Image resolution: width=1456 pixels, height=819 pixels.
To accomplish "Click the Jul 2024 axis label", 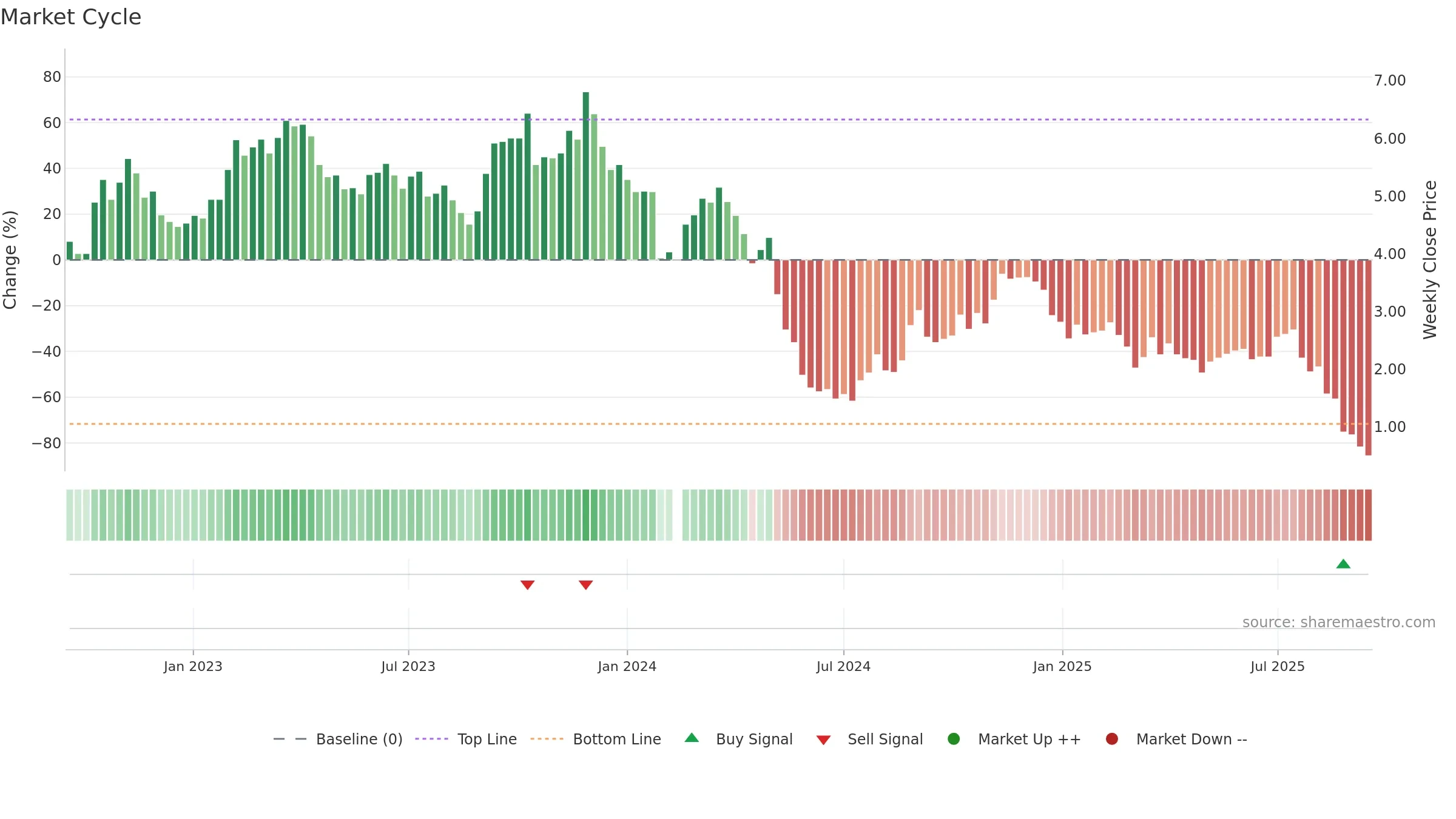I will click(843, 666).
